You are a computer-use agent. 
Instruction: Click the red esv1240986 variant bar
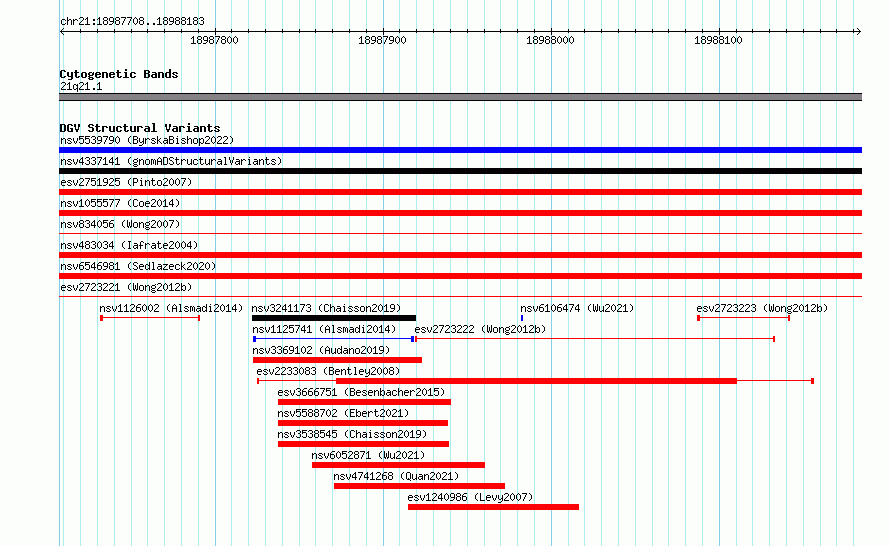pos(493,507)
